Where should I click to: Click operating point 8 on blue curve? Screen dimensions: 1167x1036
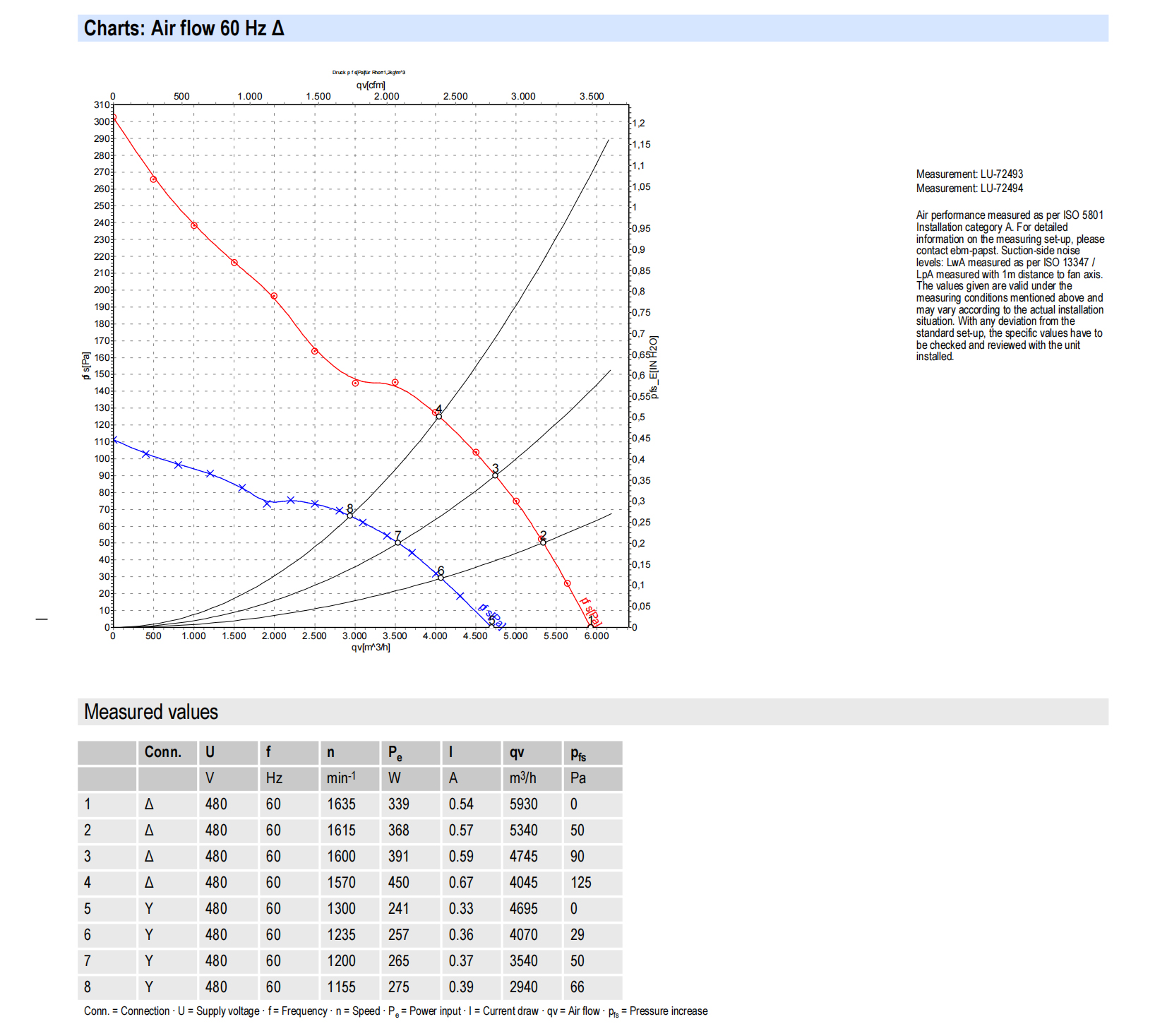click(x=349, y=515)
